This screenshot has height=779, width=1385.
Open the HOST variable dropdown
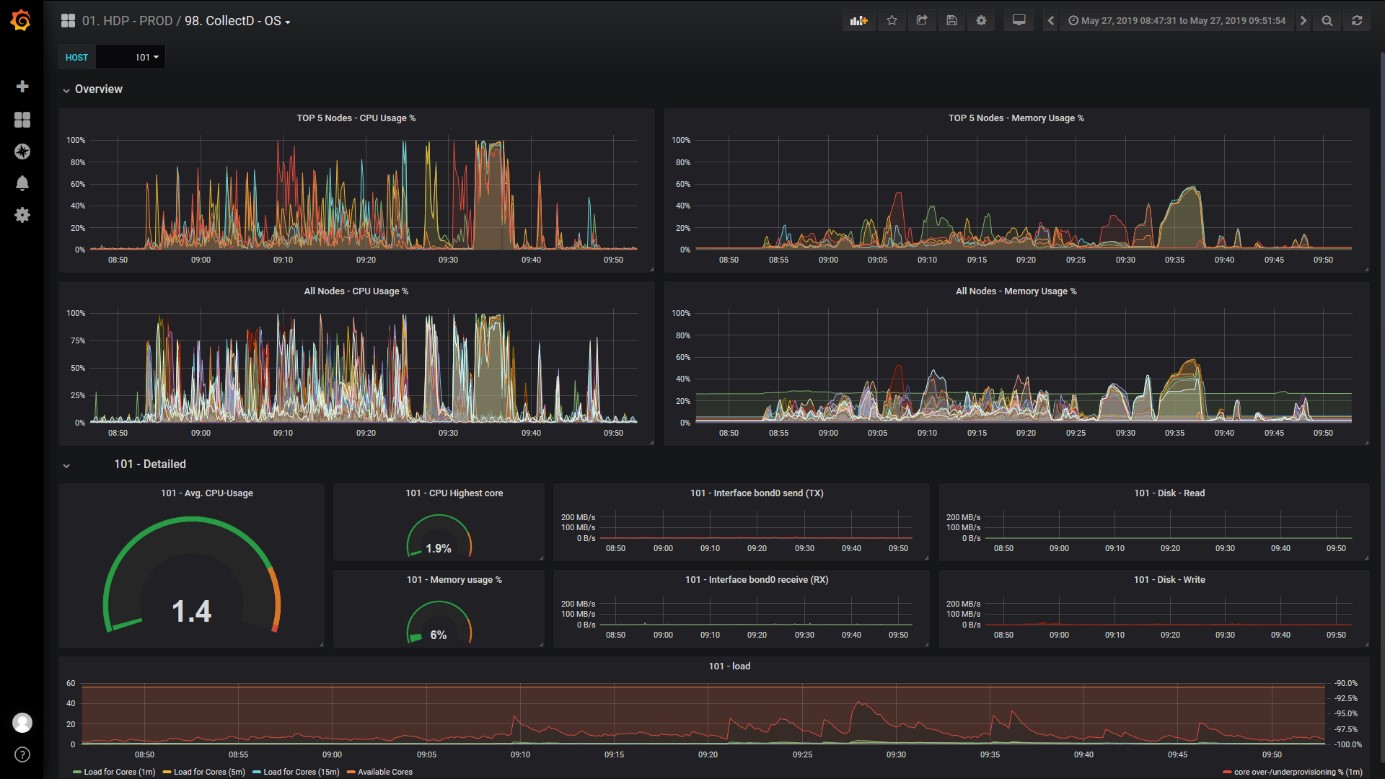point(130,57)
